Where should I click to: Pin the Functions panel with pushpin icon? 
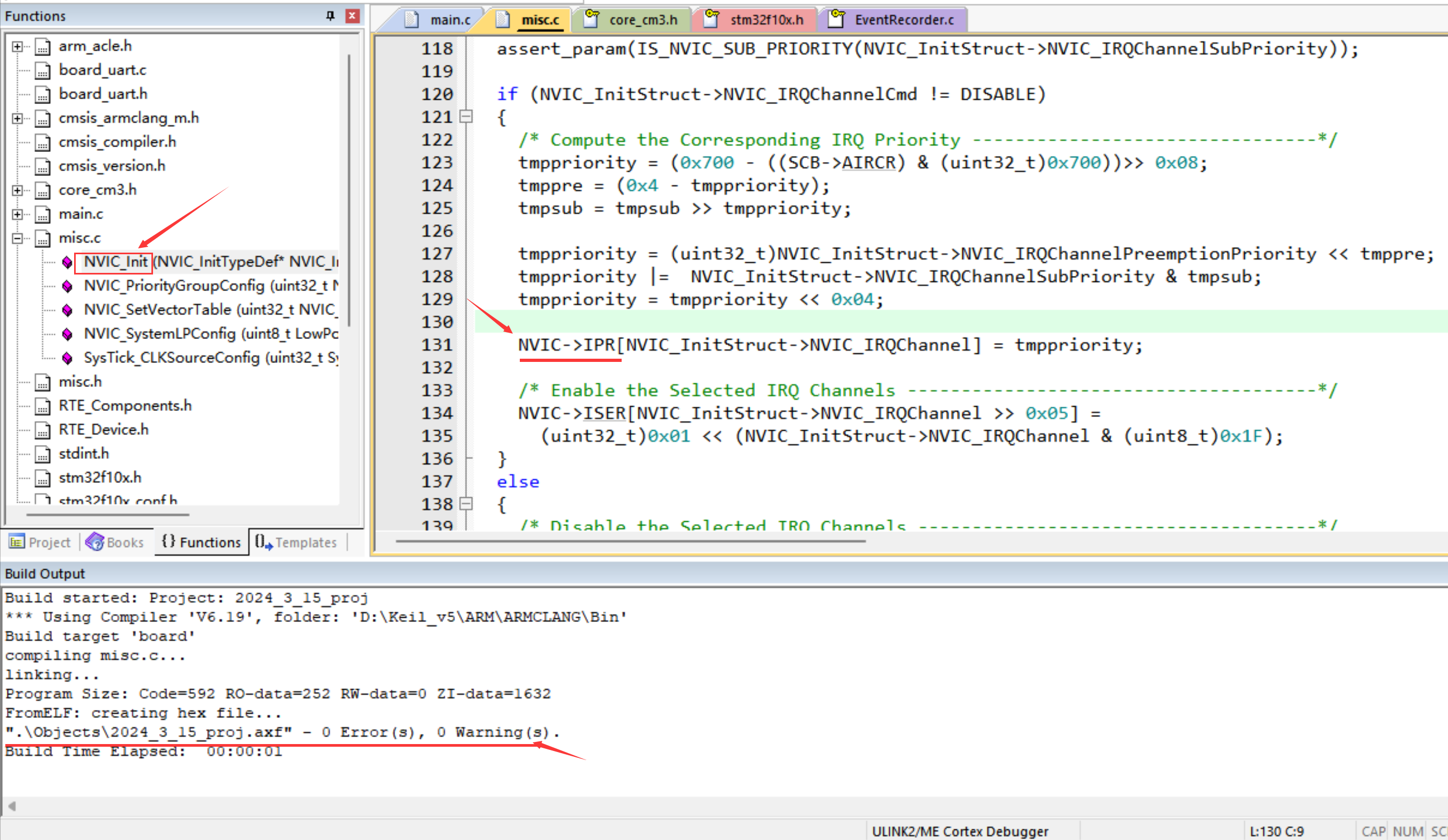coord(331,15)
